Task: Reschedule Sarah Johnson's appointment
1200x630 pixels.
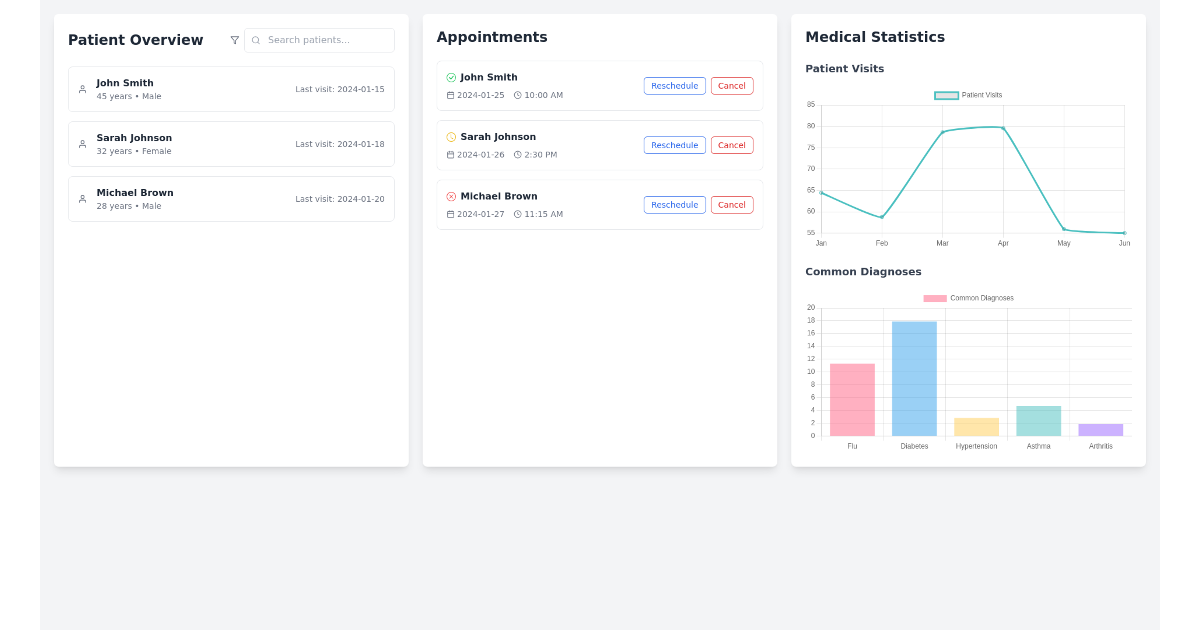Action: [674, 144]
